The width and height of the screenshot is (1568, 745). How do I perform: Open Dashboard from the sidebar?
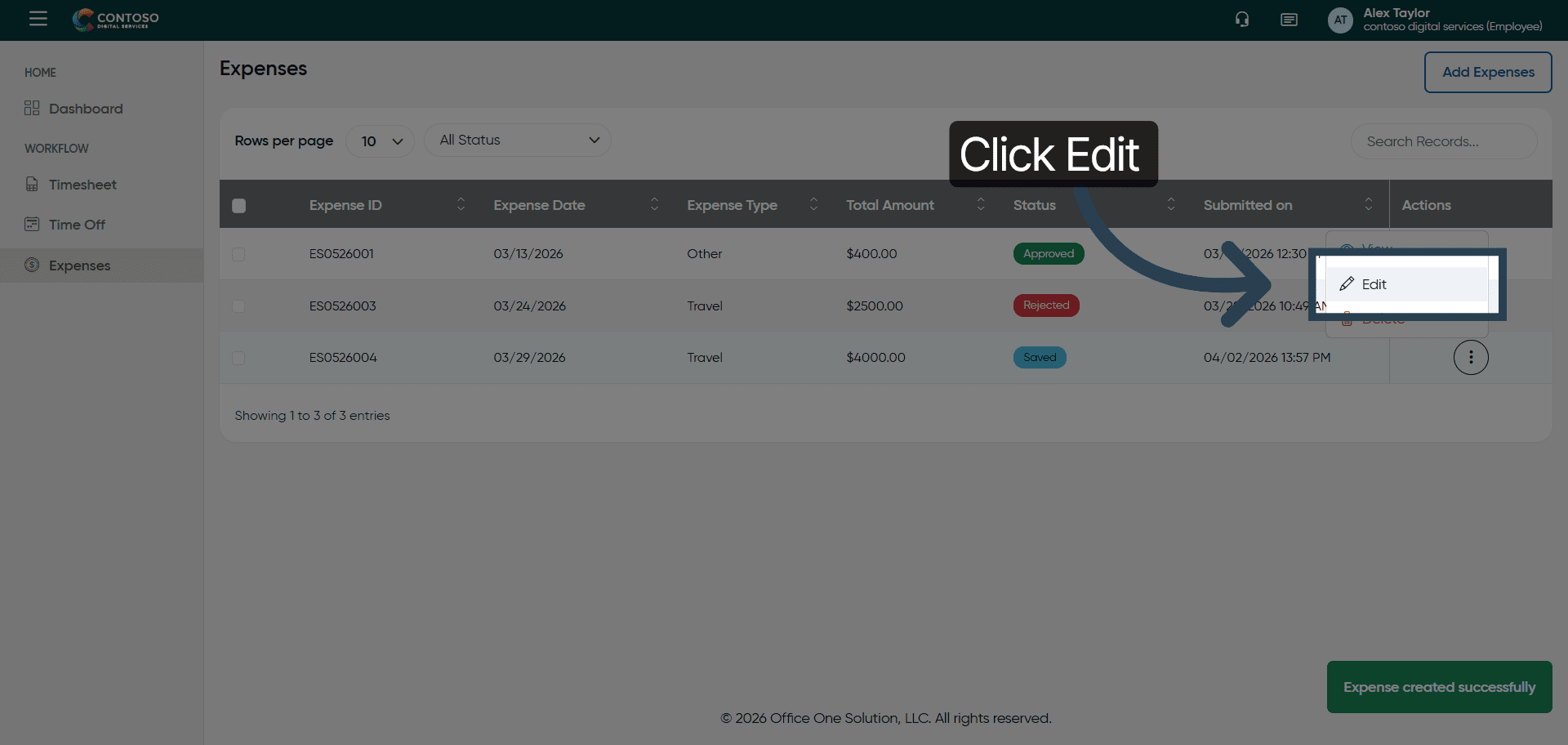click(x=86, y=109)
